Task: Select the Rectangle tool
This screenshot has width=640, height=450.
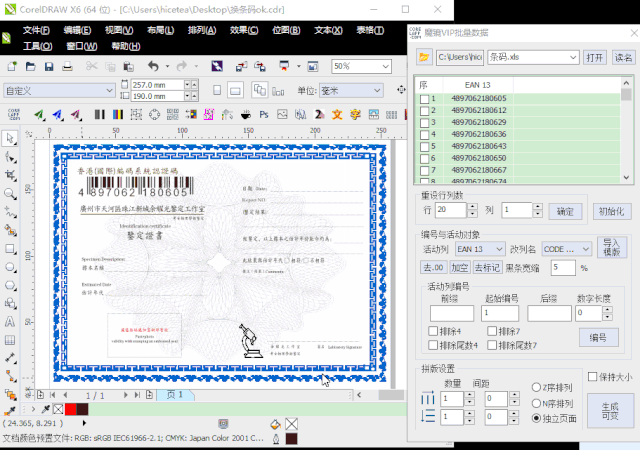Action: [x=10, y=249]
